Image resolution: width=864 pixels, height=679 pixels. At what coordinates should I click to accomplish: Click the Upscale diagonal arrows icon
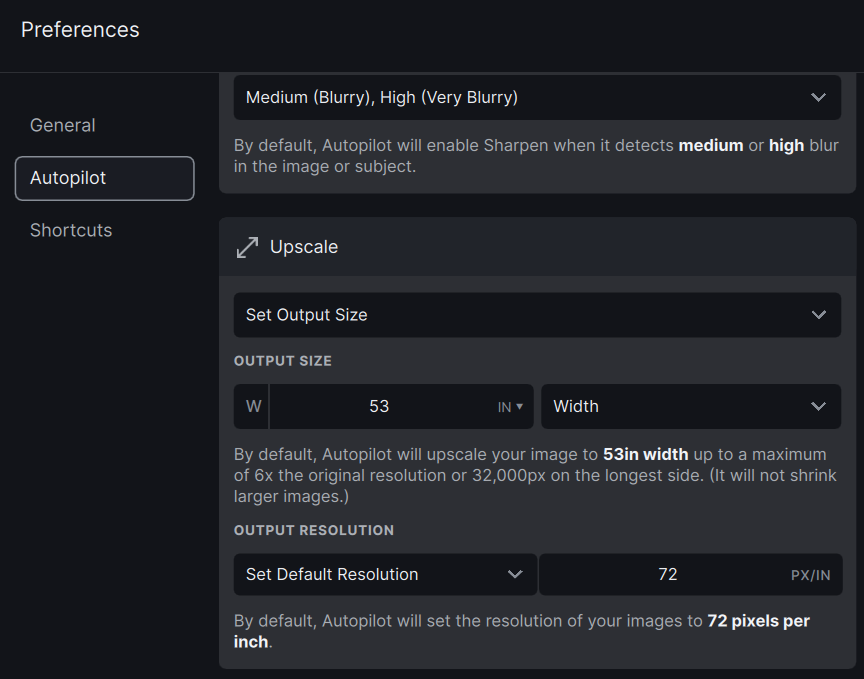click(247, 247)
